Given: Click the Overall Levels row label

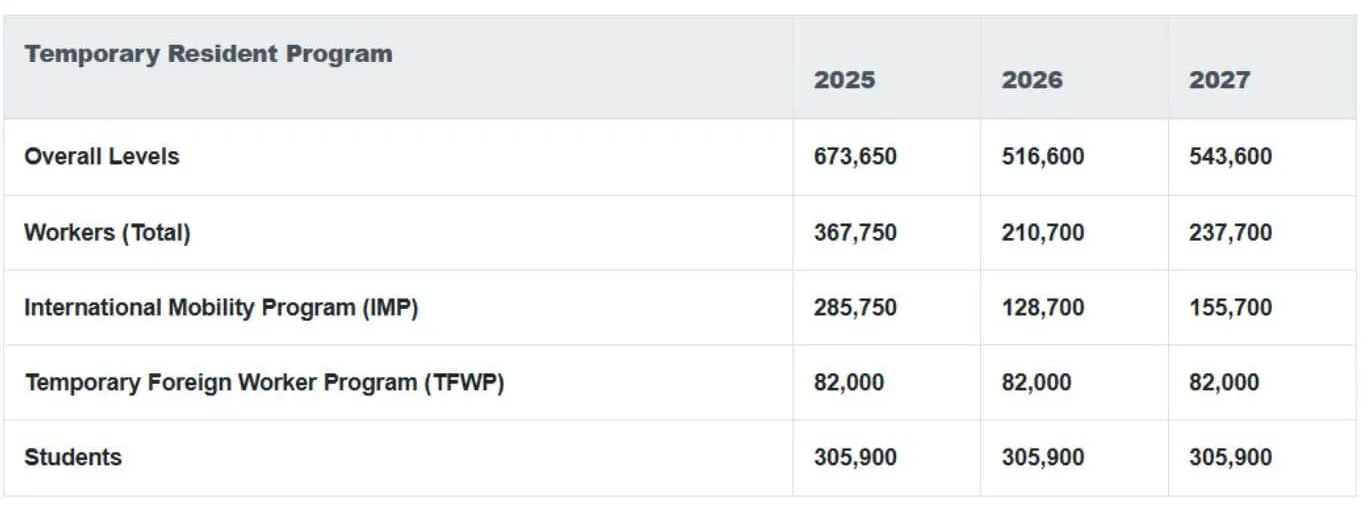Looking at the screenshot, I should click(x=102, y=156).
